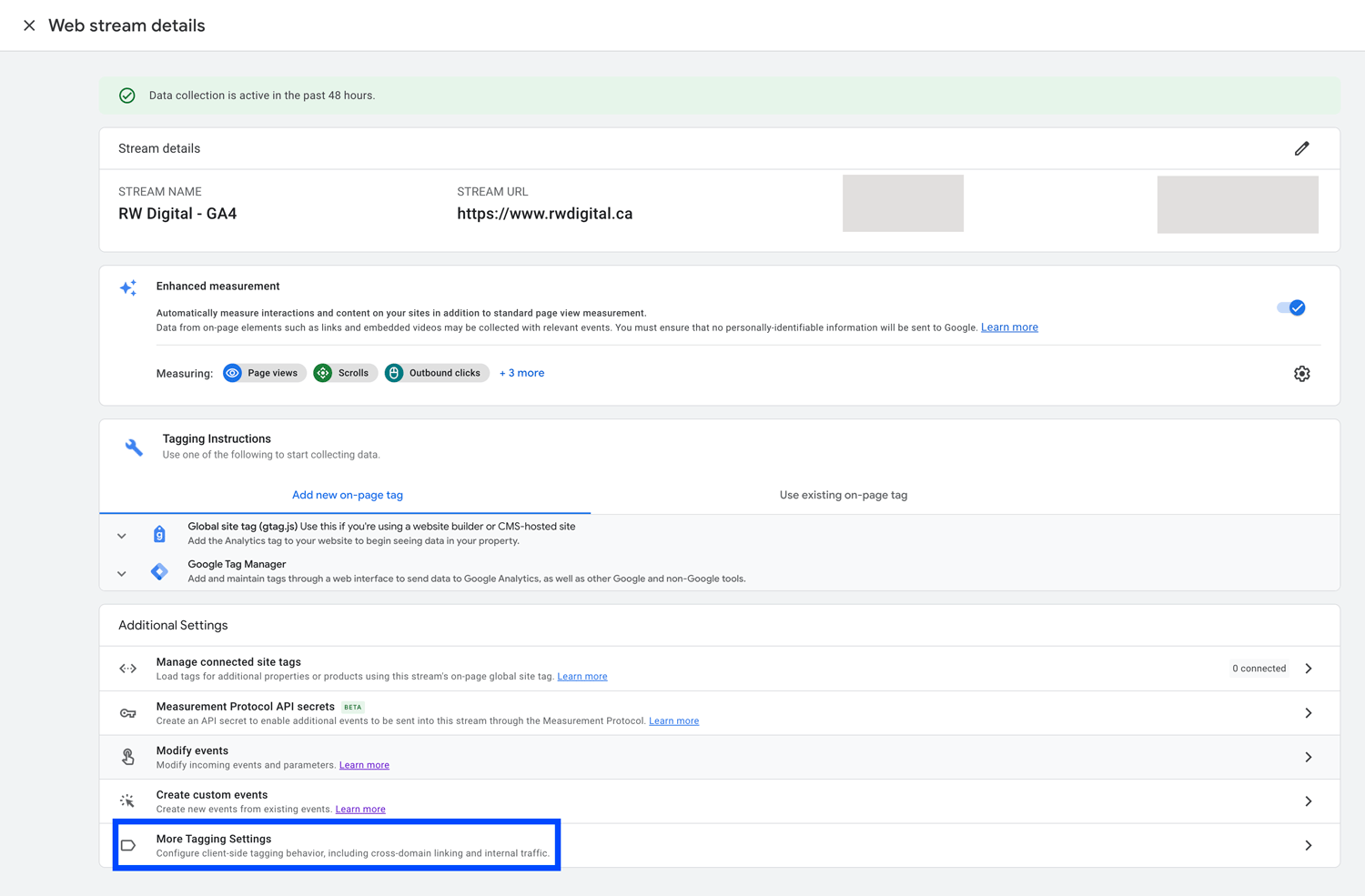Click the 0 connected label
The width and height of the screenshot is (1365, 896).
tap(1259, 669)
